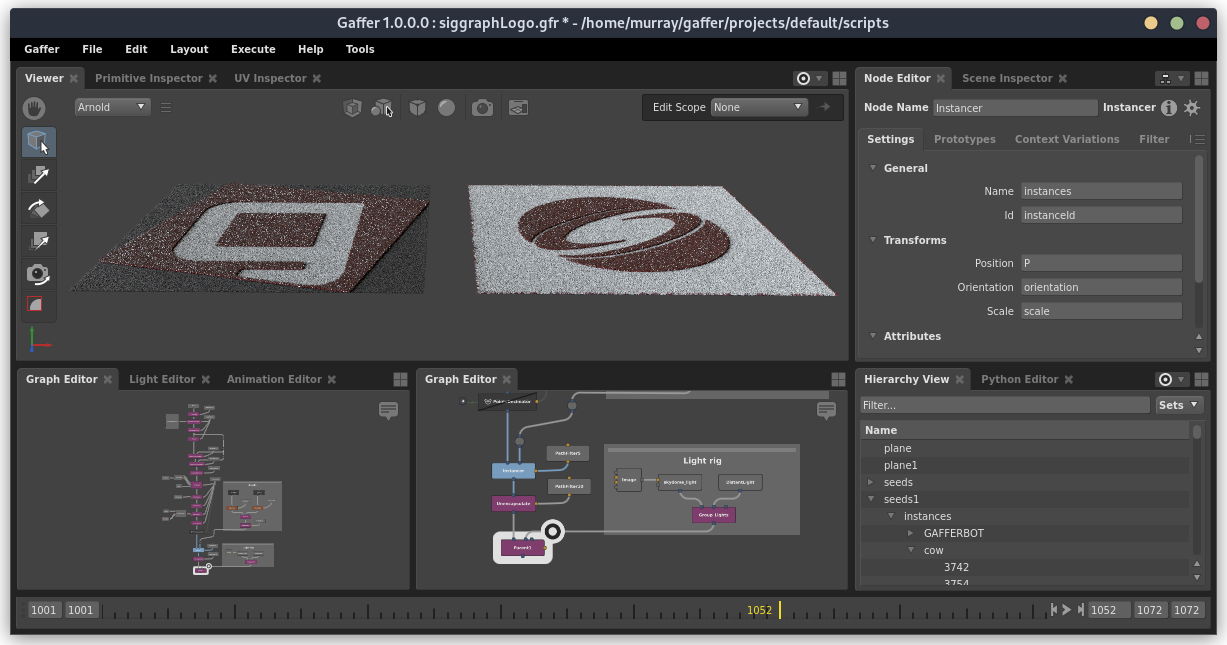Select the plane1 row in Hierarchy View
This screenshot has height=645, width=1227.
tap(1025, 465)
